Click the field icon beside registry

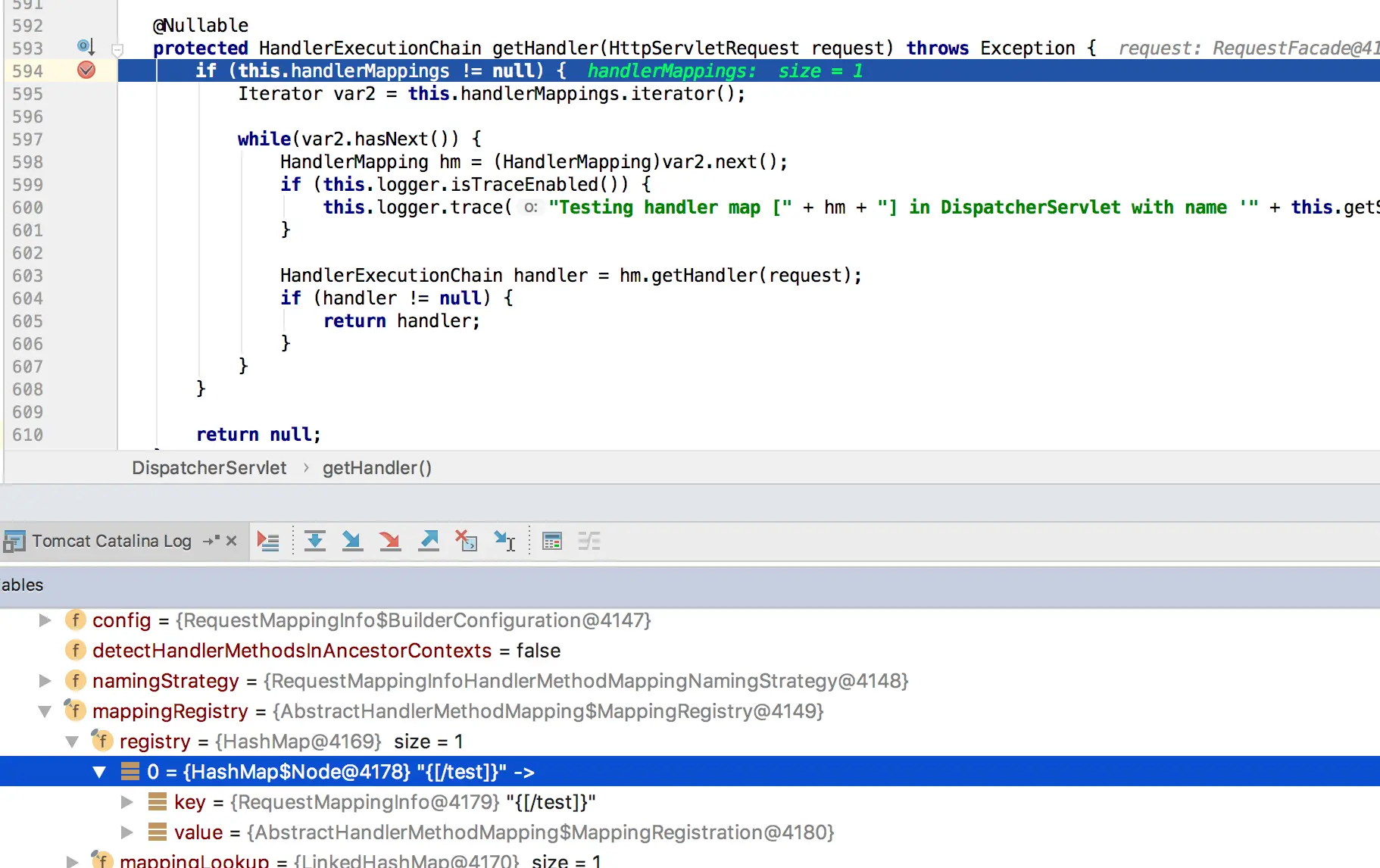(102, 741)
